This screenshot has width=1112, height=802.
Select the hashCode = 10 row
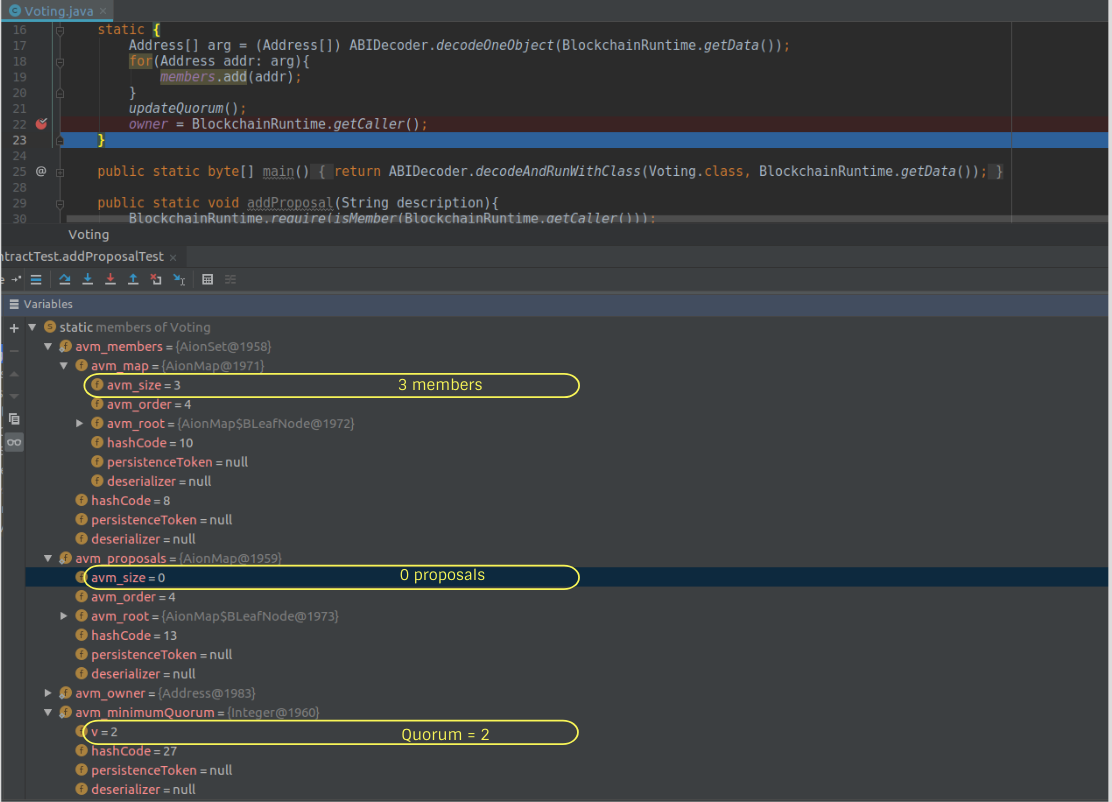[566, 442]
